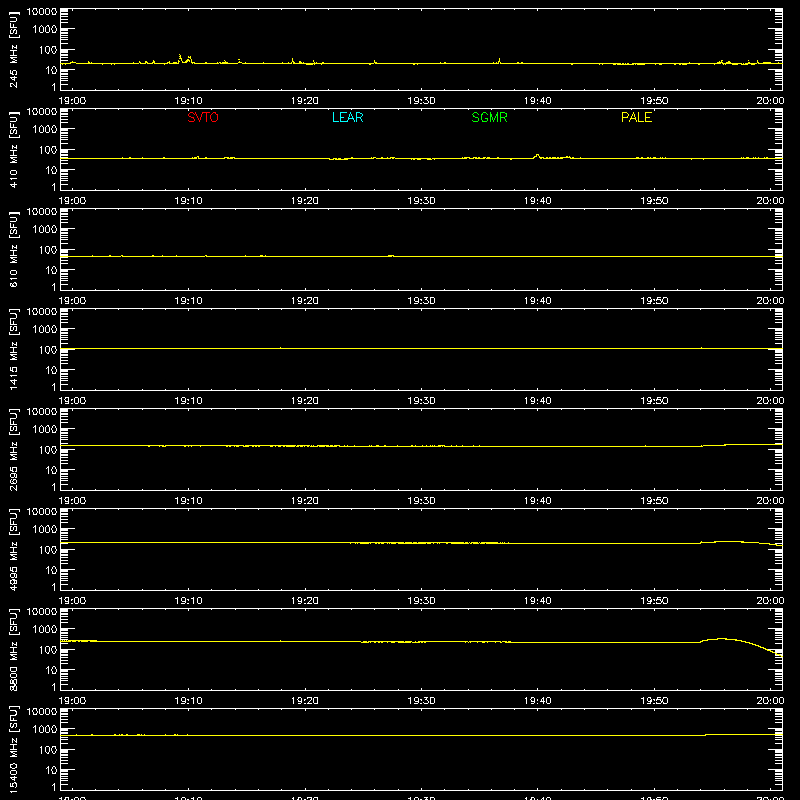
Task: Click 19:20 tick under the 610 MHz plot
Action: pyautogui.click(x=305, y=301)
